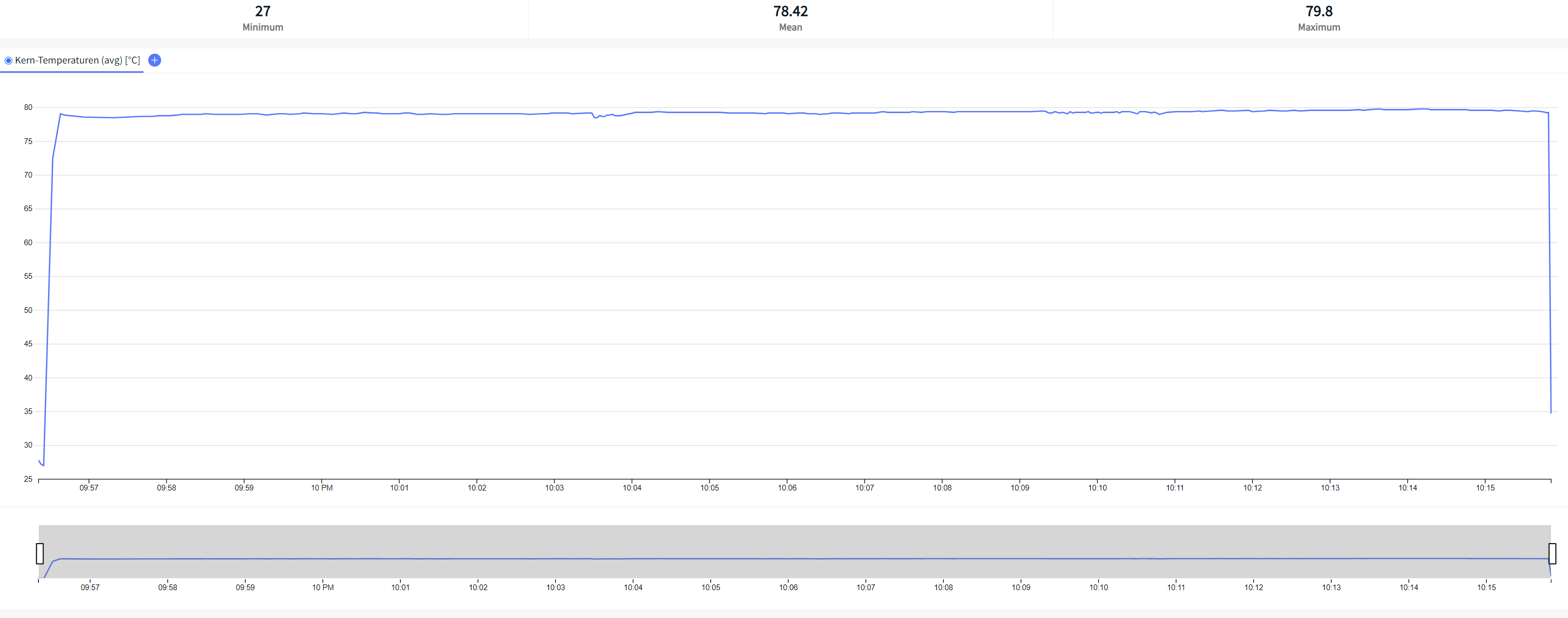This screenshot has height=618, width=1568.
Task: Click the Minimum value 27 card
Action: coord(262,18)
